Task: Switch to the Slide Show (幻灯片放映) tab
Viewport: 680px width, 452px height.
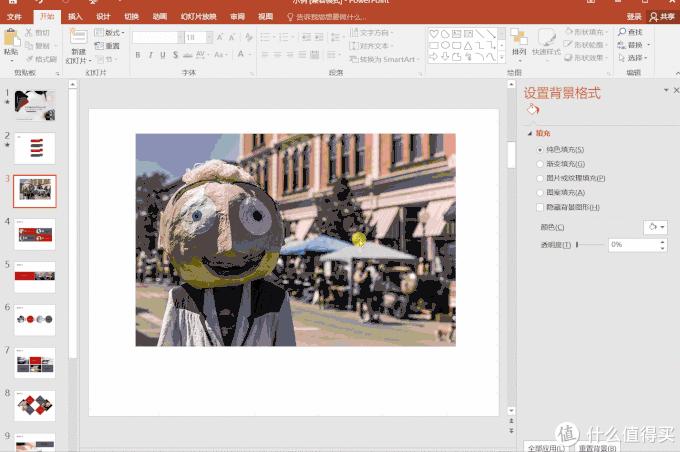Action: click(x=199, y=16)
